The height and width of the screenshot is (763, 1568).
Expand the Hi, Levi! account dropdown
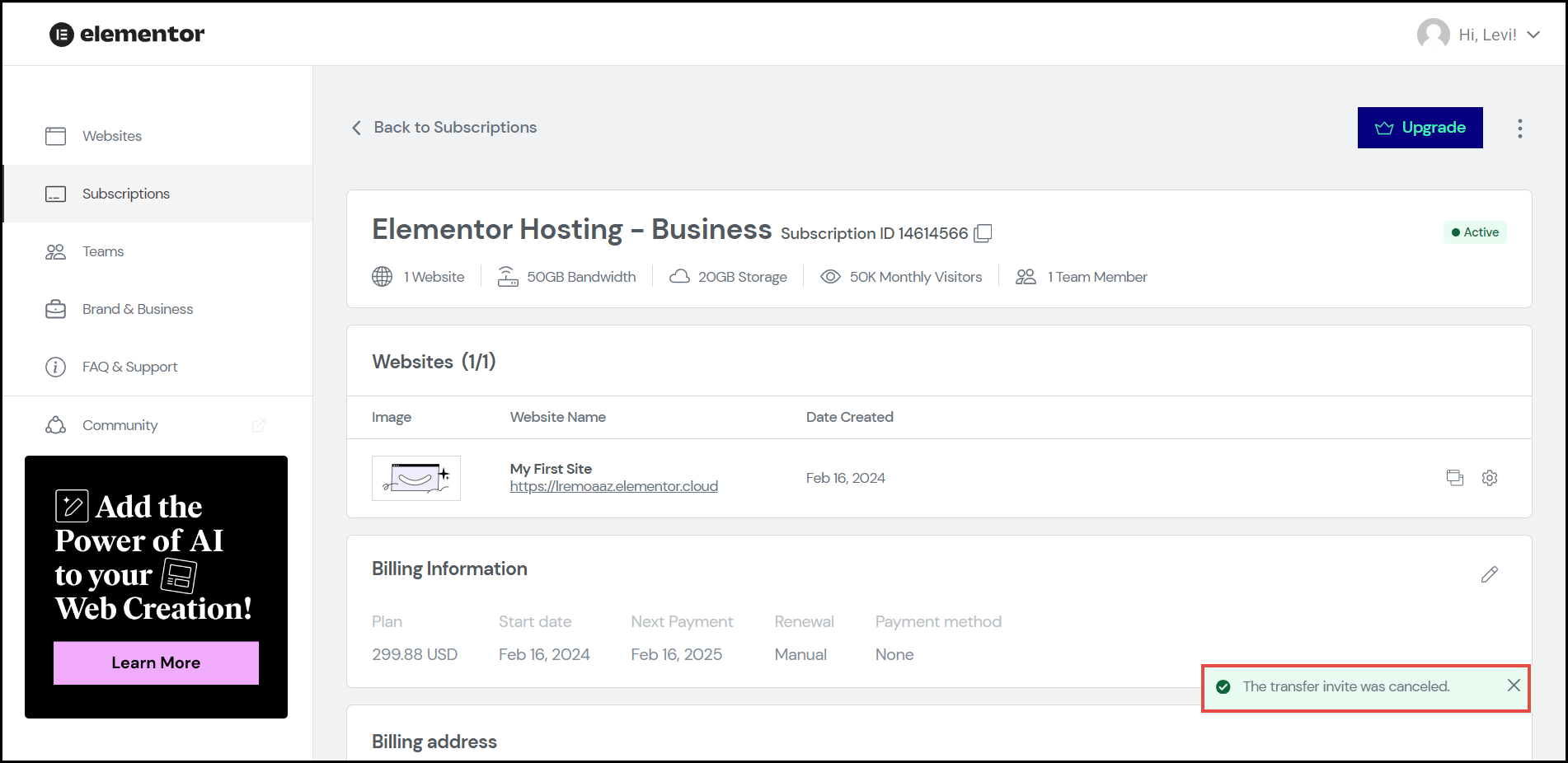[1533, 35]
